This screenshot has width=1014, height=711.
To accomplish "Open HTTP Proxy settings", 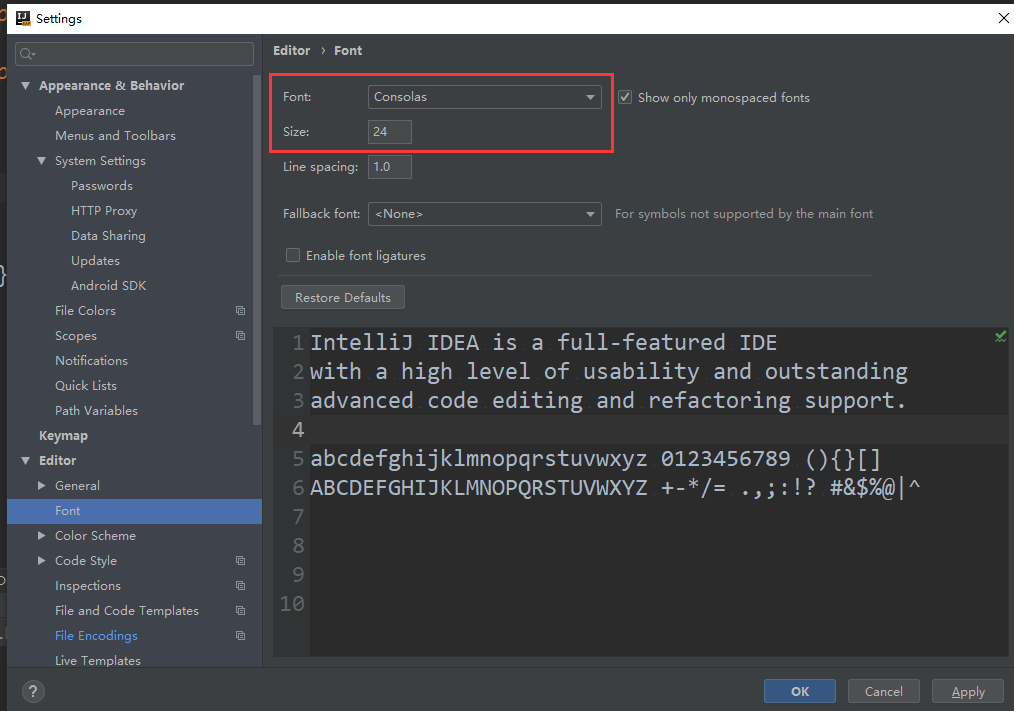I will 103,211.
